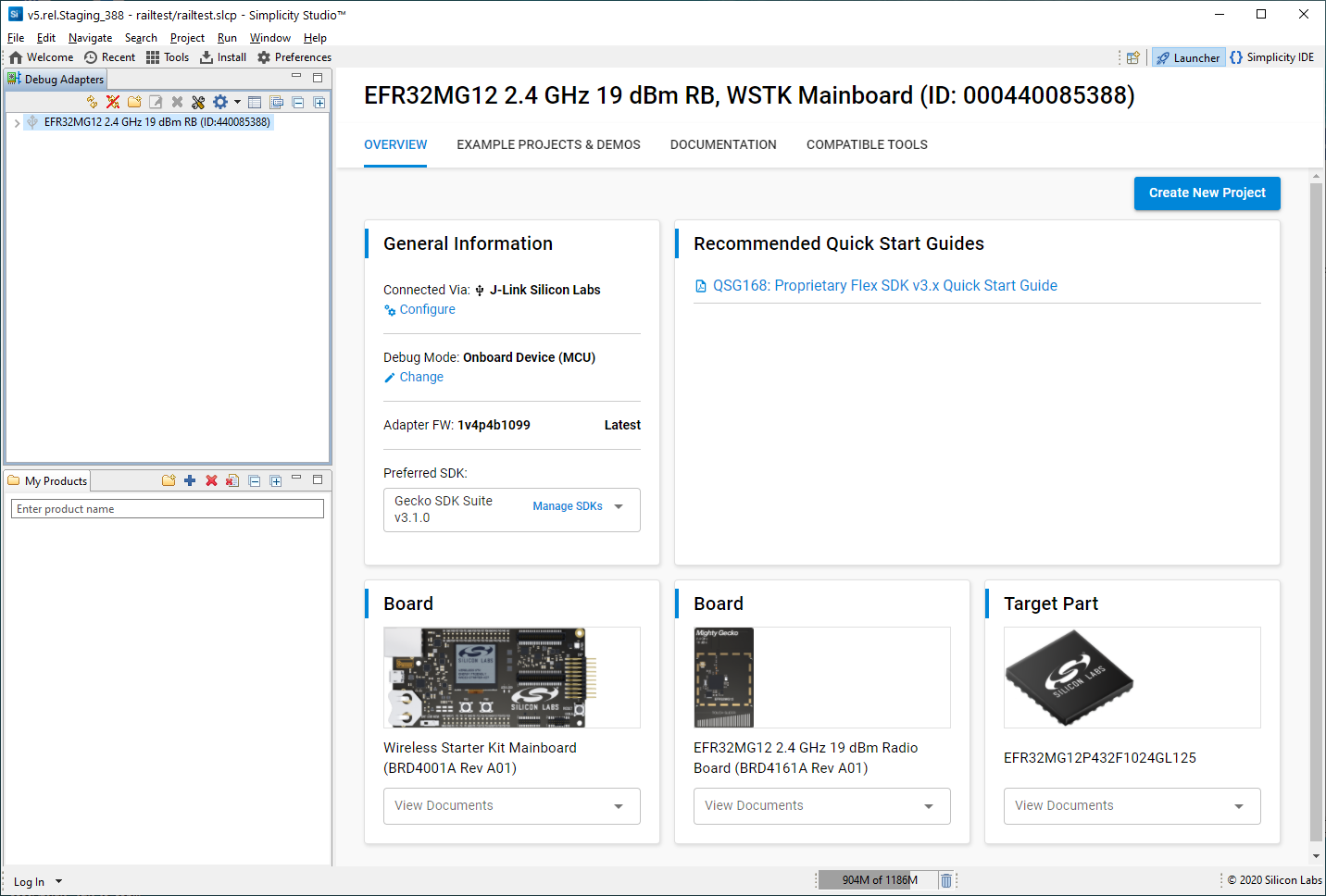Switch to Simplicity IDE perspective
This screenshot has width=1326, height=896.
tap(1272, 57)
